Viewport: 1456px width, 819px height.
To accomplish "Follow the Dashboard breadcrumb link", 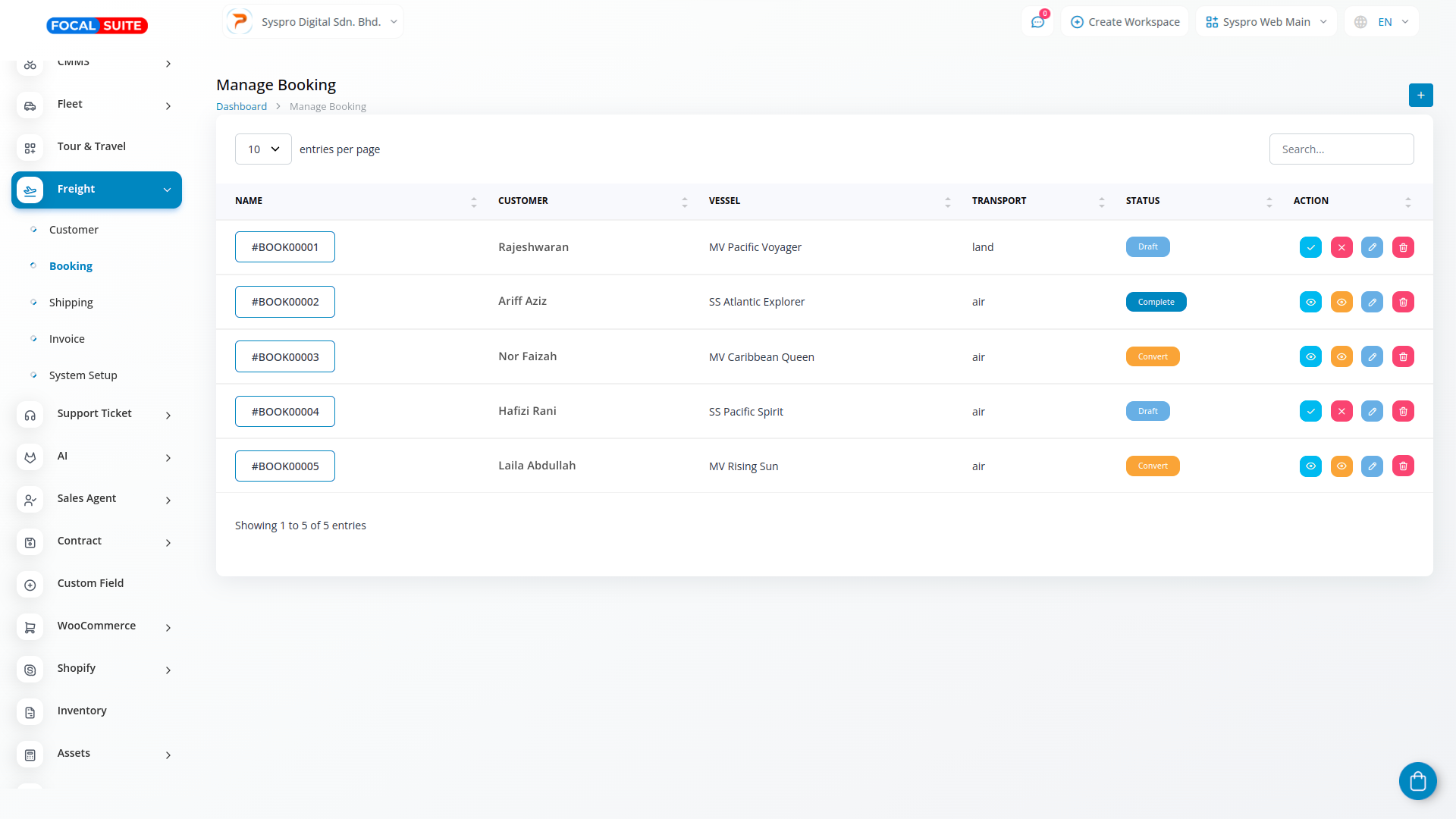I will pyautogui.click(x=241, y=107).
